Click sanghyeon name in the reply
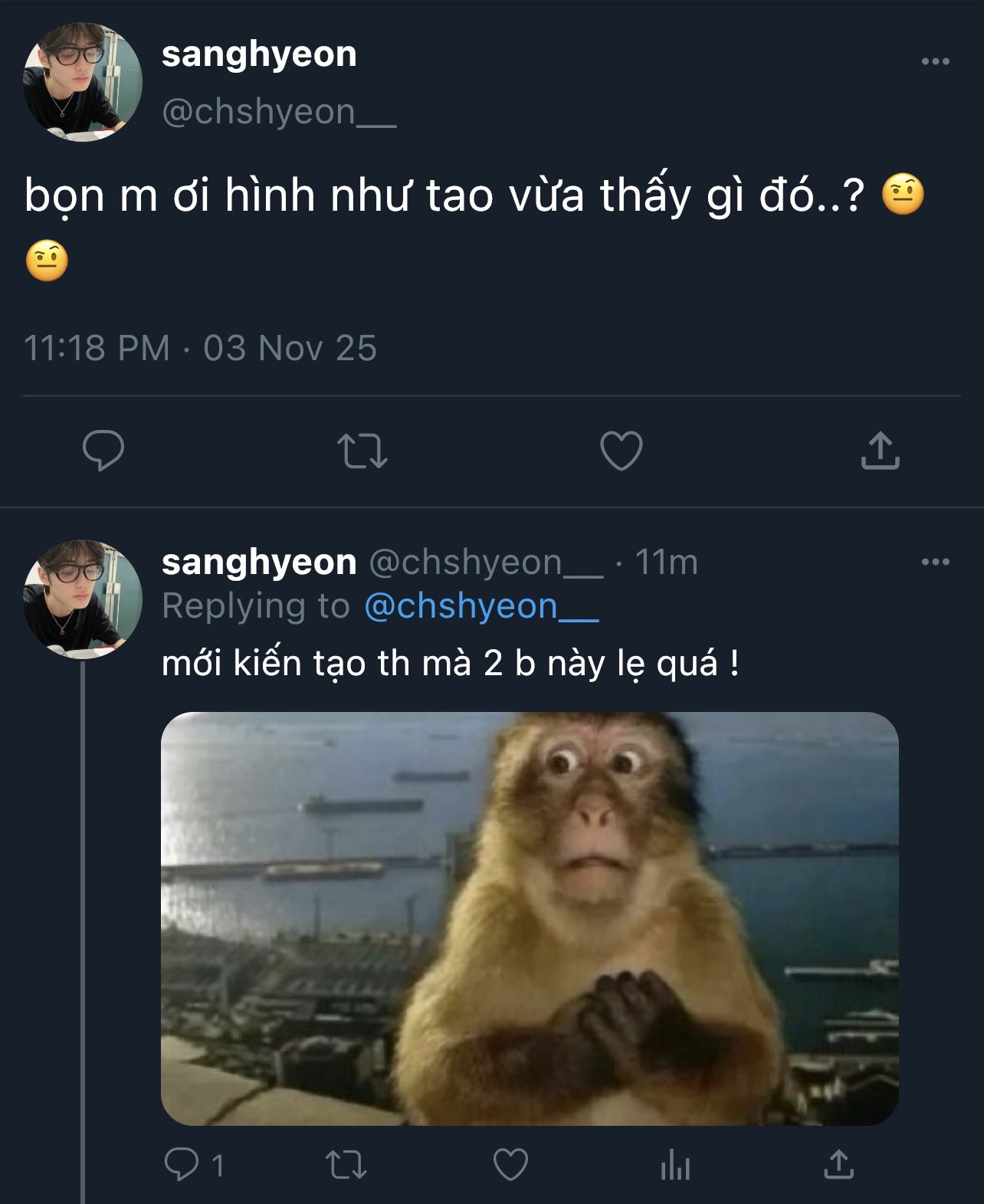 [259, 563]
